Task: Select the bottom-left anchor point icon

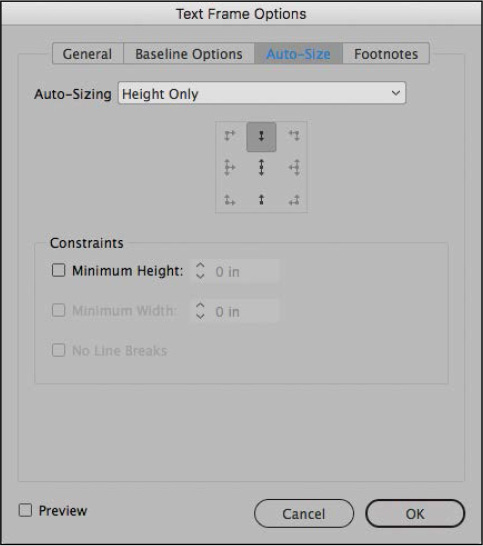Action: (x=229, y=200)
